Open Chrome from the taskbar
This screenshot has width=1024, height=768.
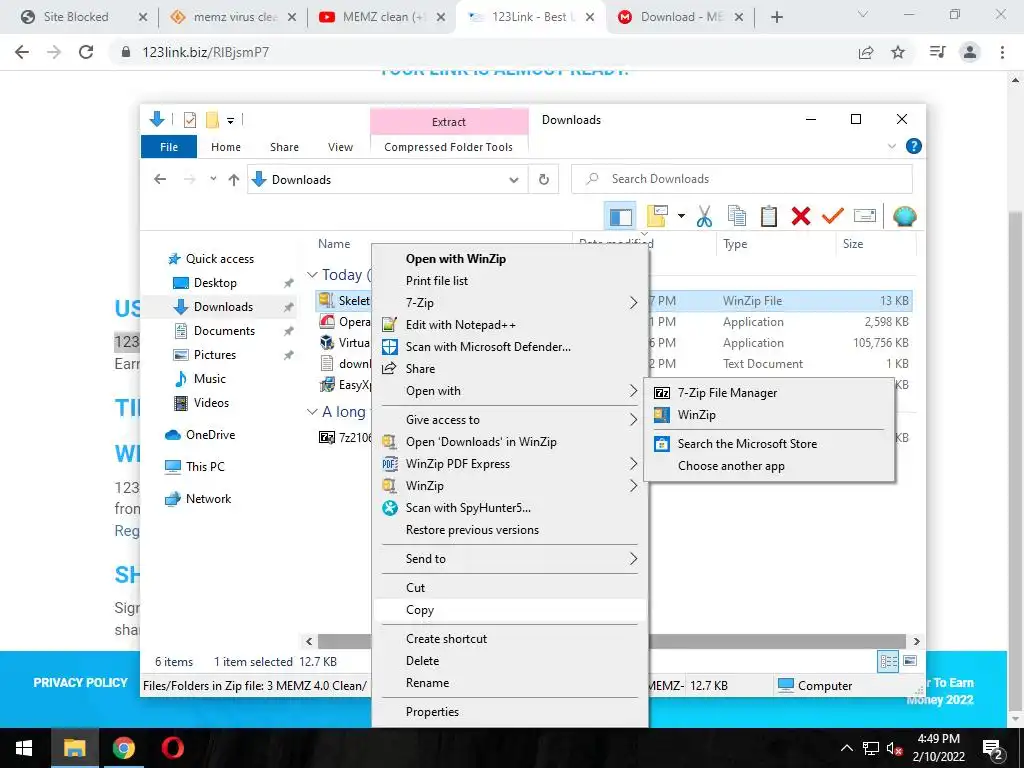click(x=123, y=748)
